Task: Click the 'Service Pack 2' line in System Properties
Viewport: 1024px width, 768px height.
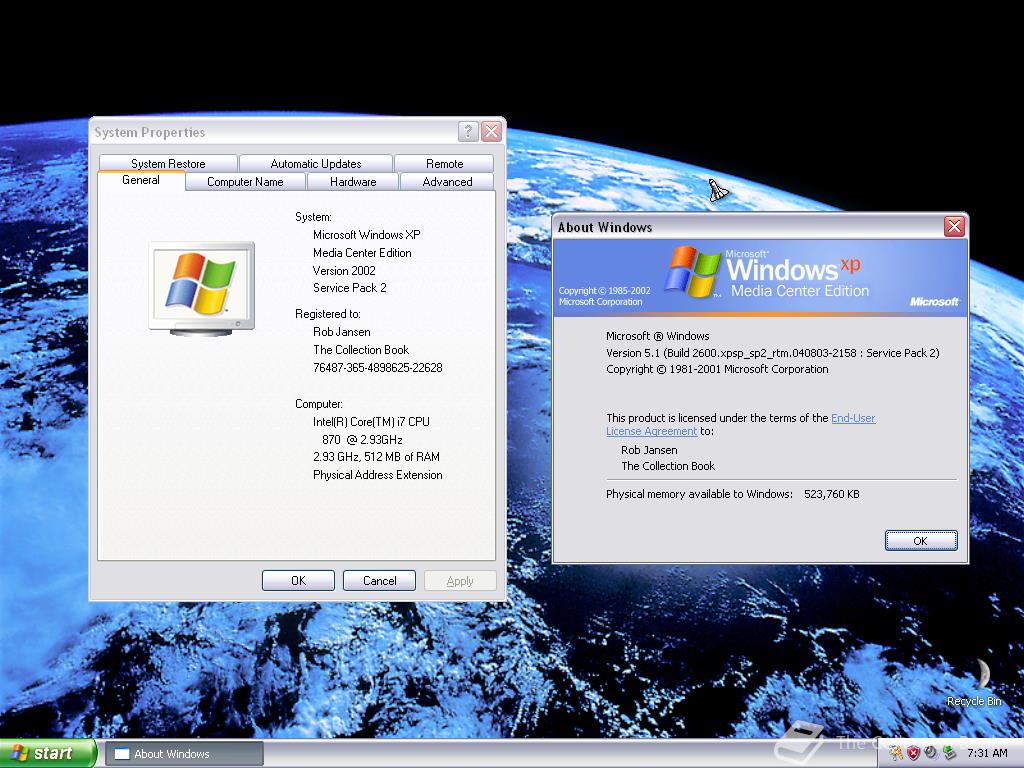Action: tap(349, 288)
